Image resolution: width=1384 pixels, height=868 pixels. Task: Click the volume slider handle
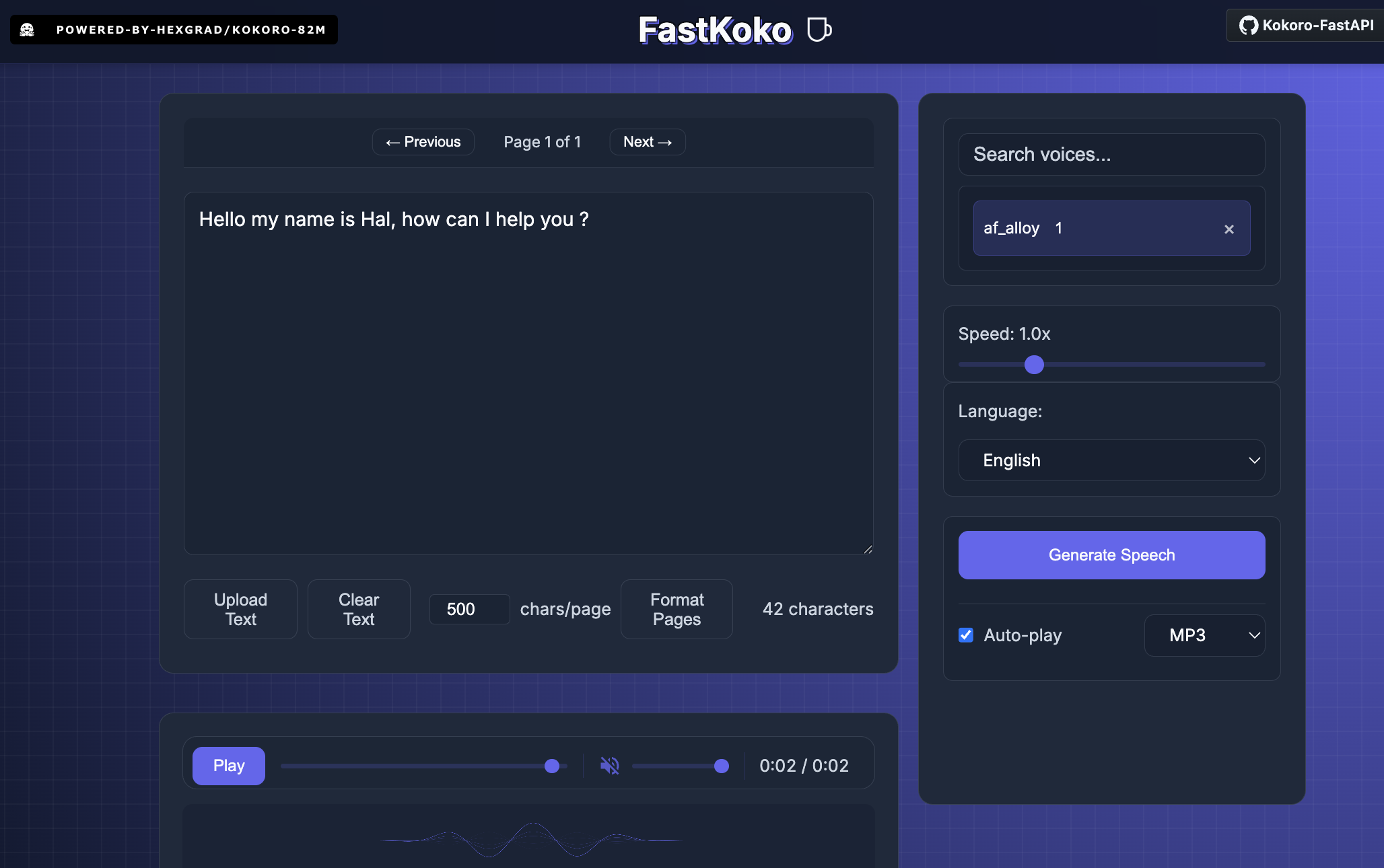(x=722, y=766)
